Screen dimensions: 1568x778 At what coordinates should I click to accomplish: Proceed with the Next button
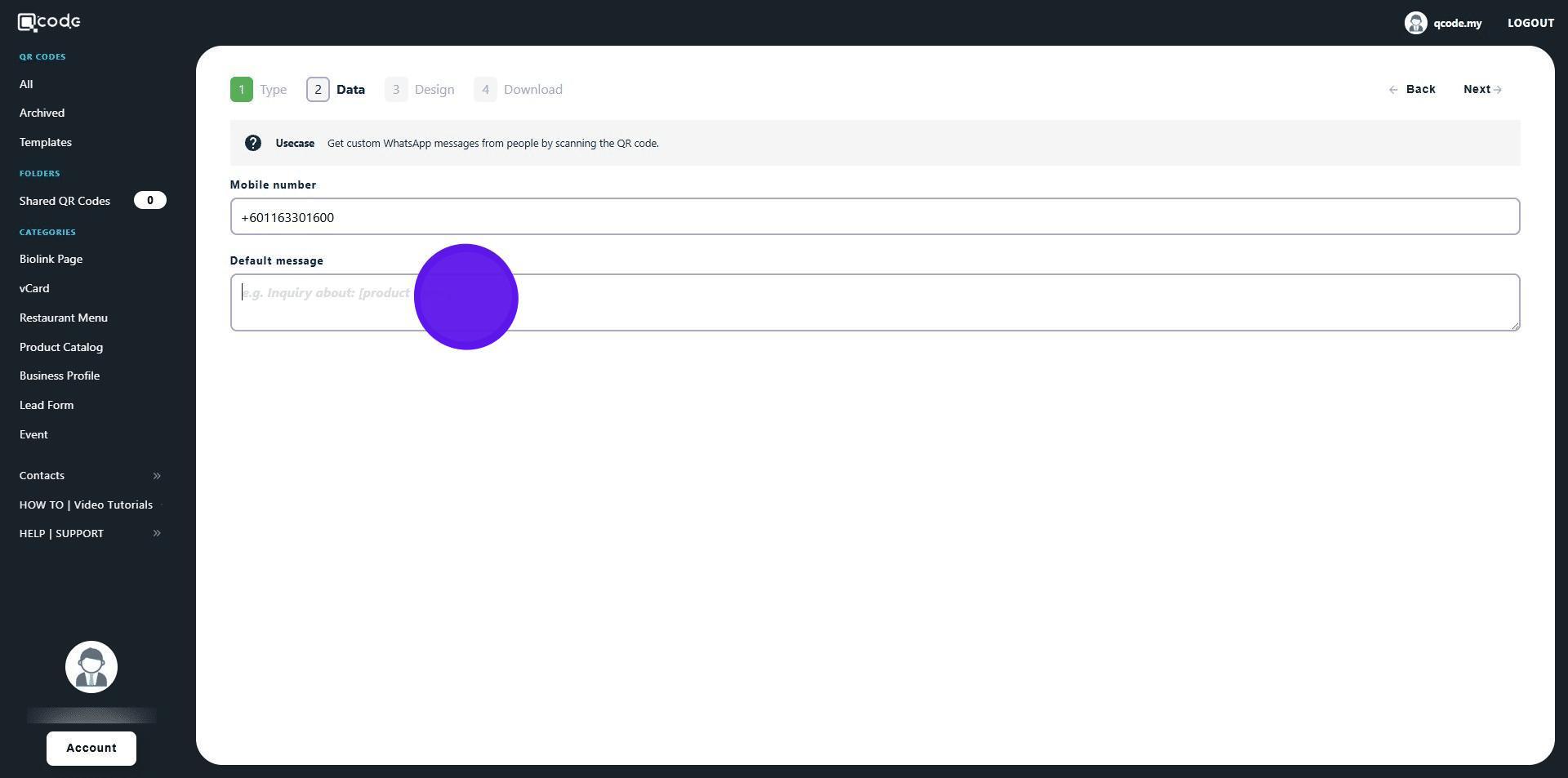click(x=1482, y=89)
